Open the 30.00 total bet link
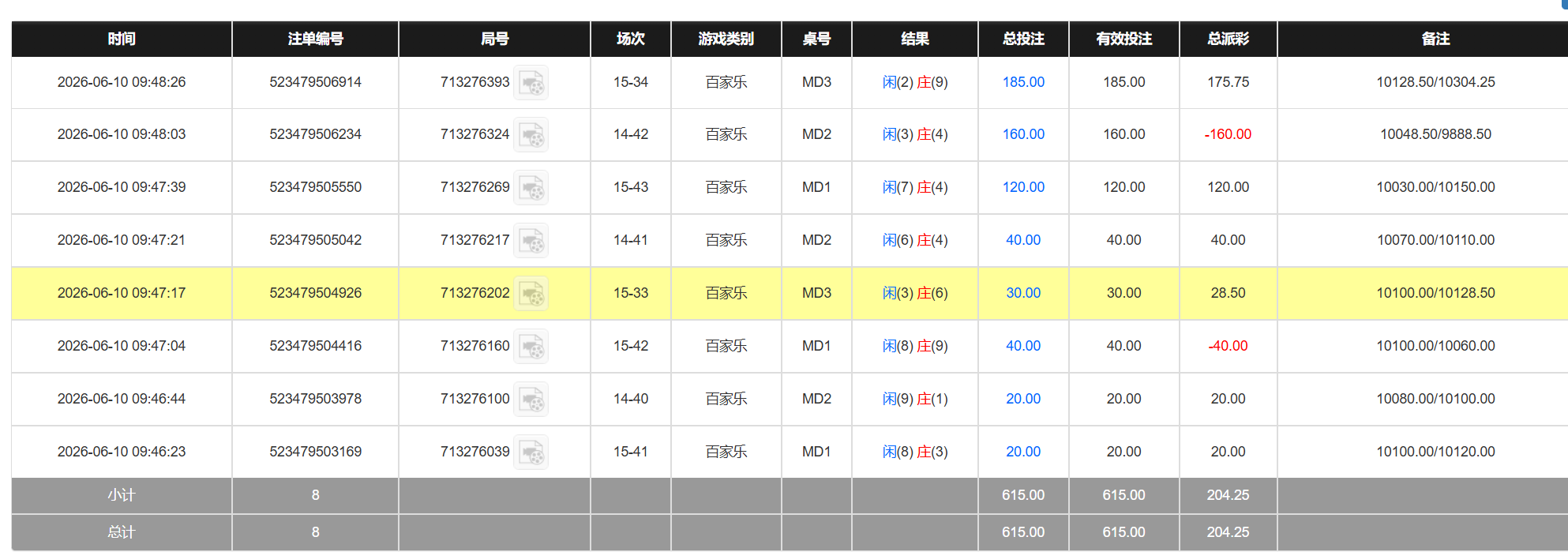This screenshot has width=1568, height=552. point(1023,293)
